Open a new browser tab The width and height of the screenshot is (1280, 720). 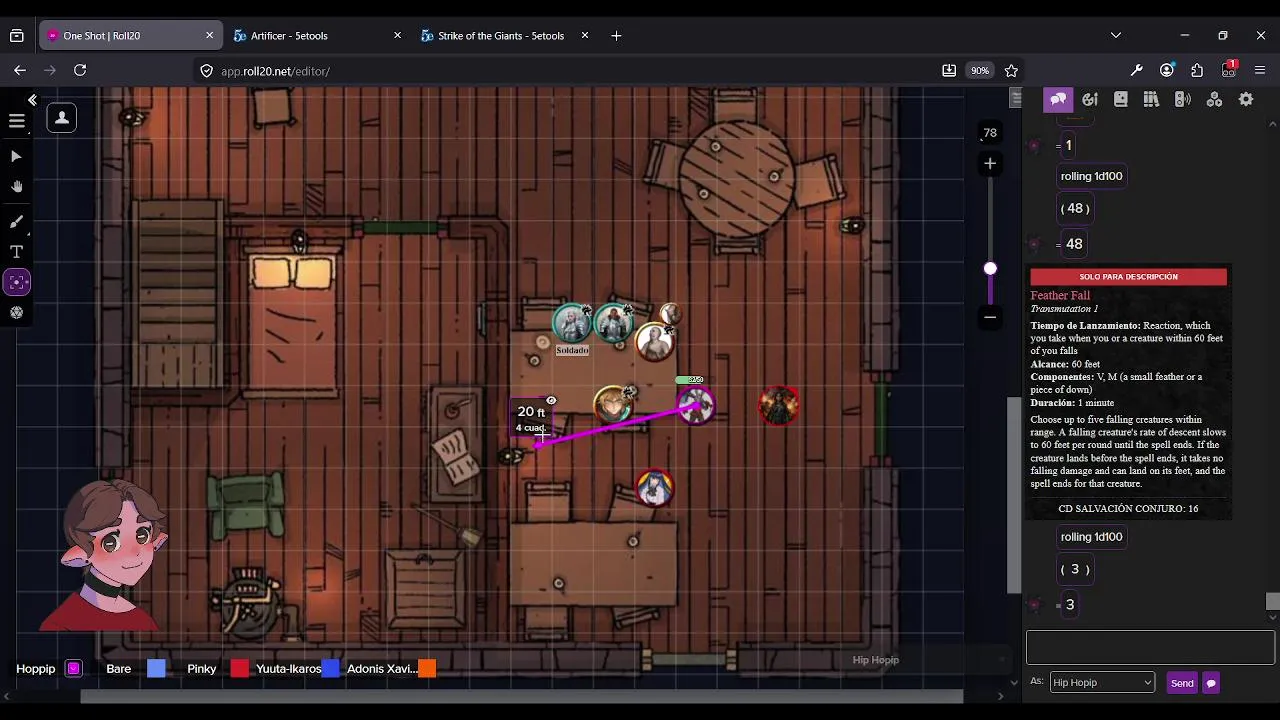[x=616, y=35]
